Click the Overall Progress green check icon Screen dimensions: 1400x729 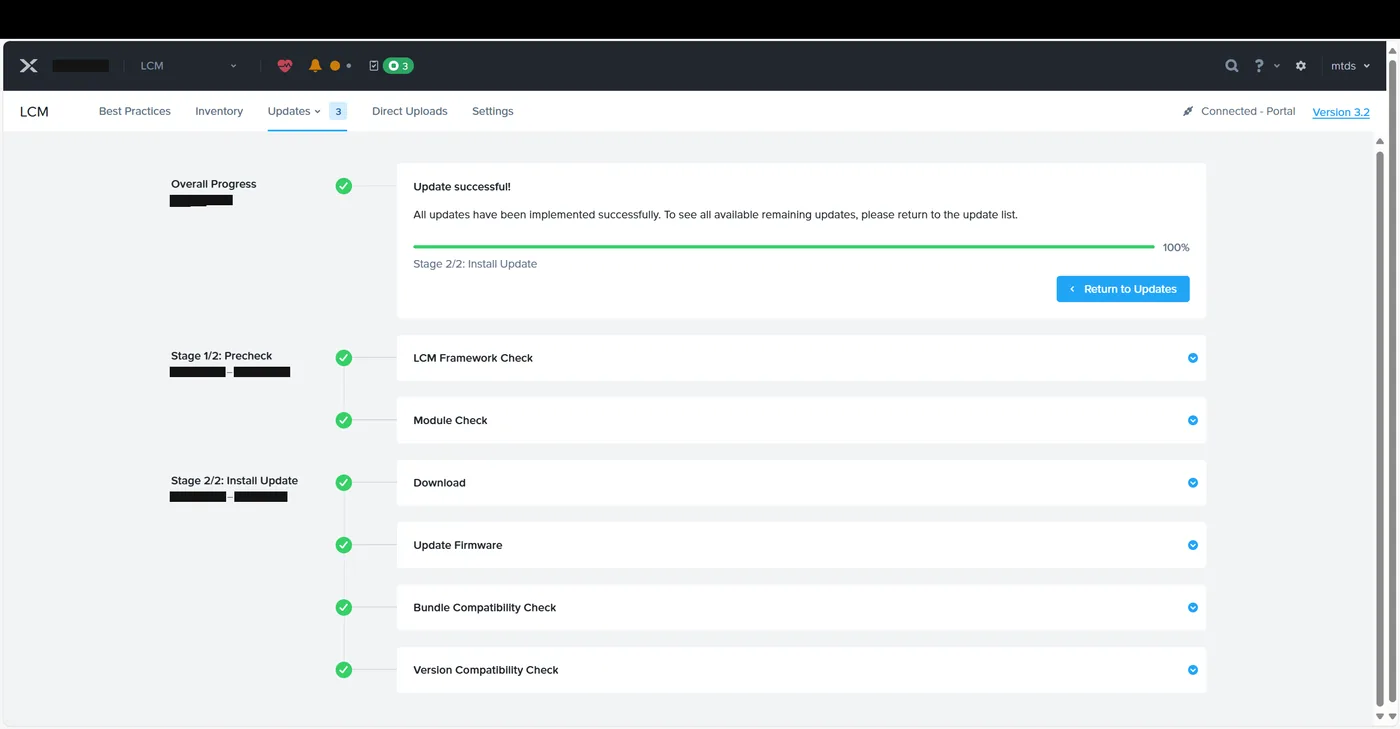344,186
